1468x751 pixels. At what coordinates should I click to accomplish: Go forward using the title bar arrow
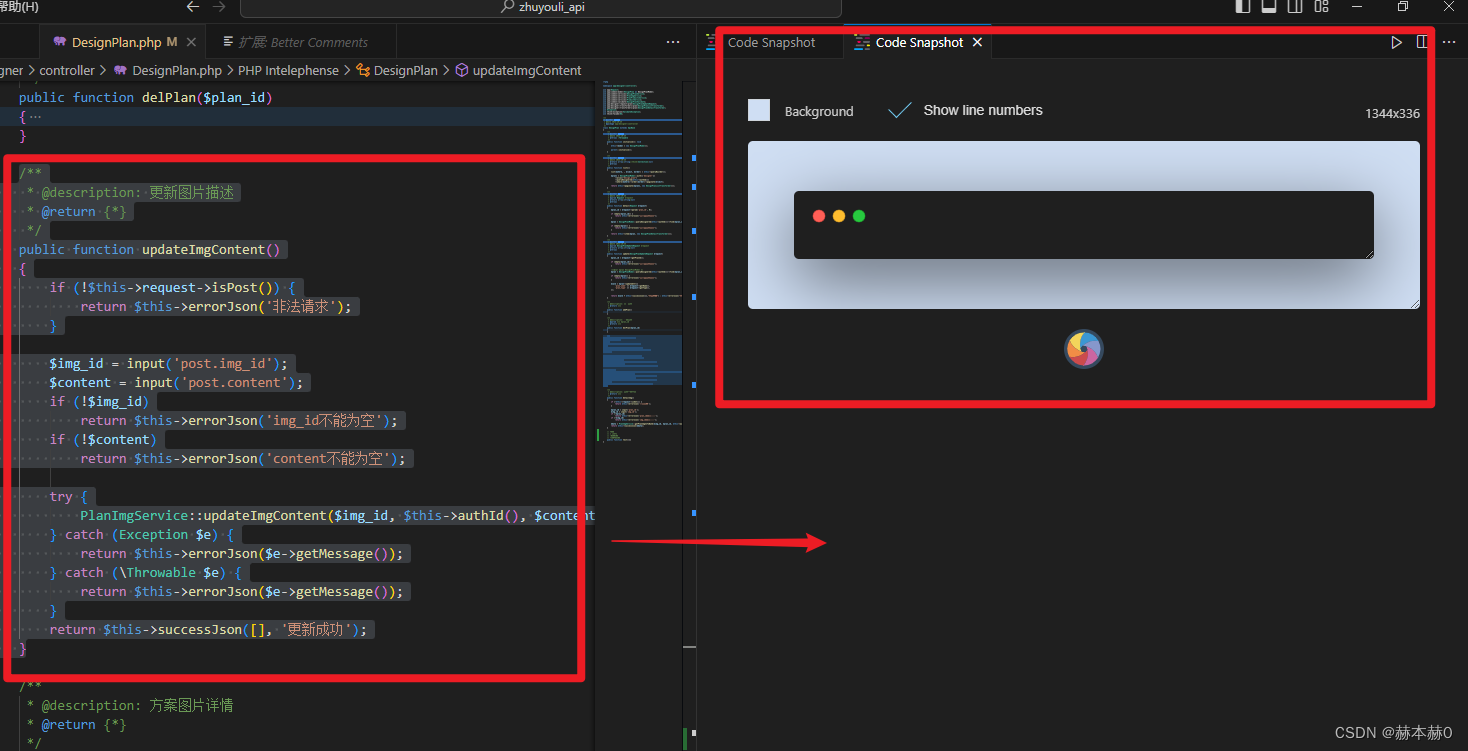click(219, 7)
